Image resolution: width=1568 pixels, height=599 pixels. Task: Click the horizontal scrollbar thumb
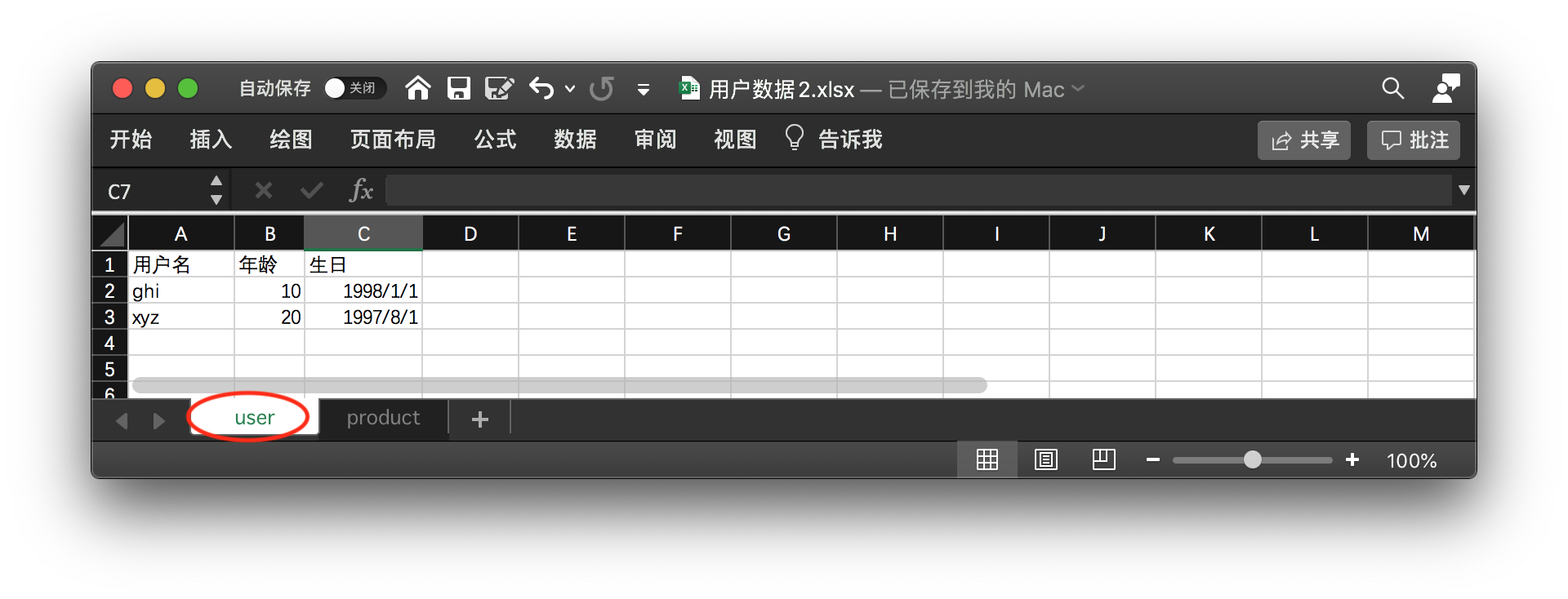(x=559, y=384)
